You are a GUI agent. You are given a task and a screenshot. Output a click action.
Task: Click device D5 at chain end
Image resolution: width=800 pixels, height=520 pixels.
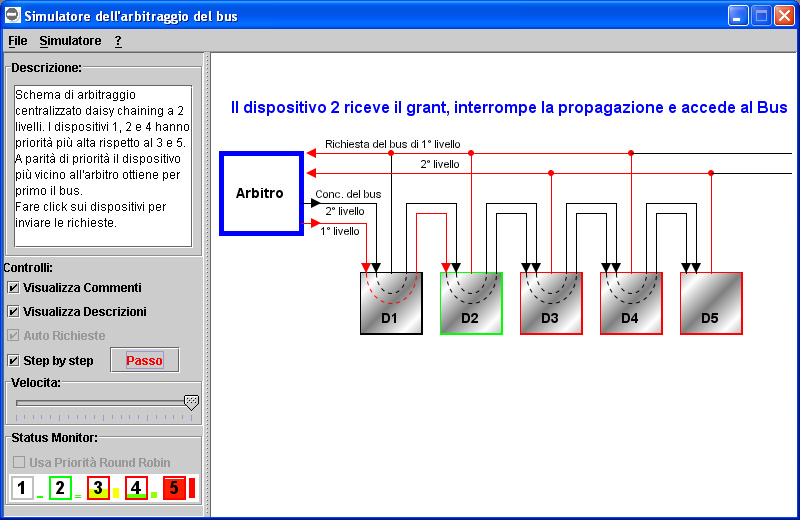coord(711,303)
